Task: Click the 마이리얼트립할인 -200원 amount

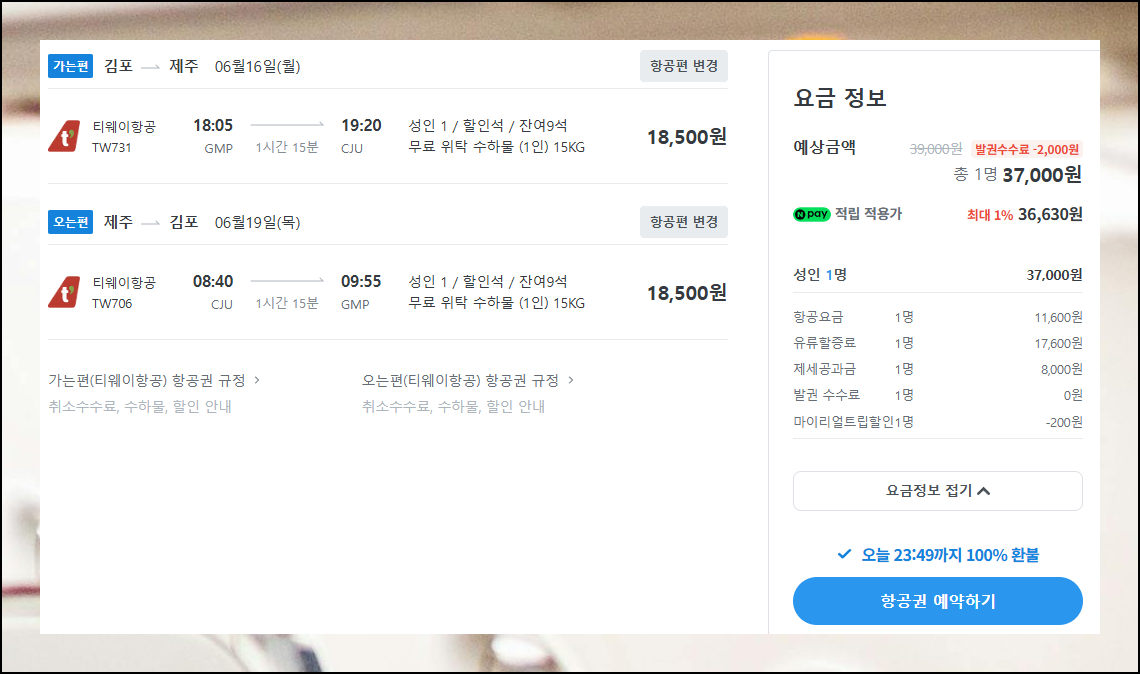Action: pos(1064,422)
